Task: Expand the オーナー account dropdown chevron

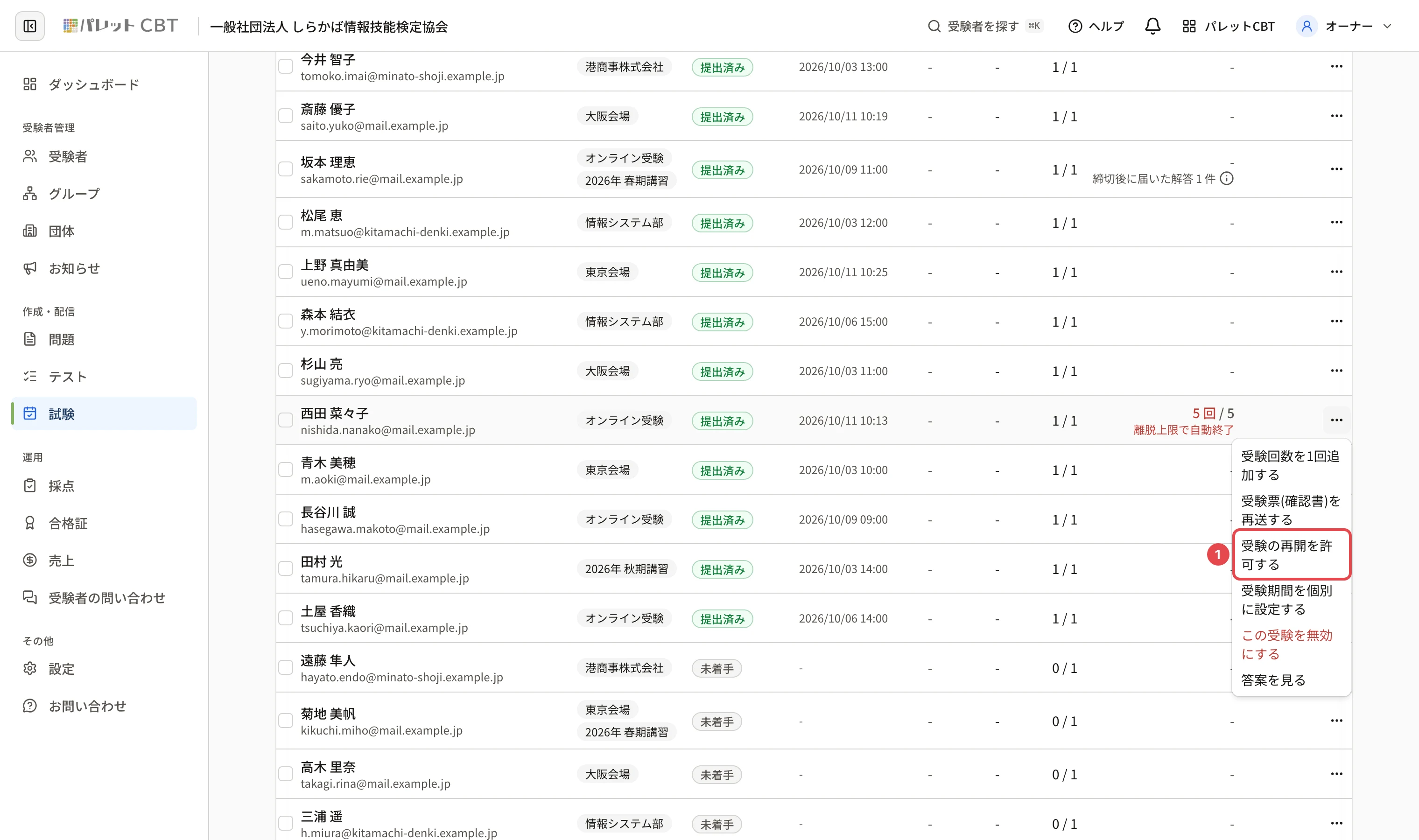Action: point(1387,26)
